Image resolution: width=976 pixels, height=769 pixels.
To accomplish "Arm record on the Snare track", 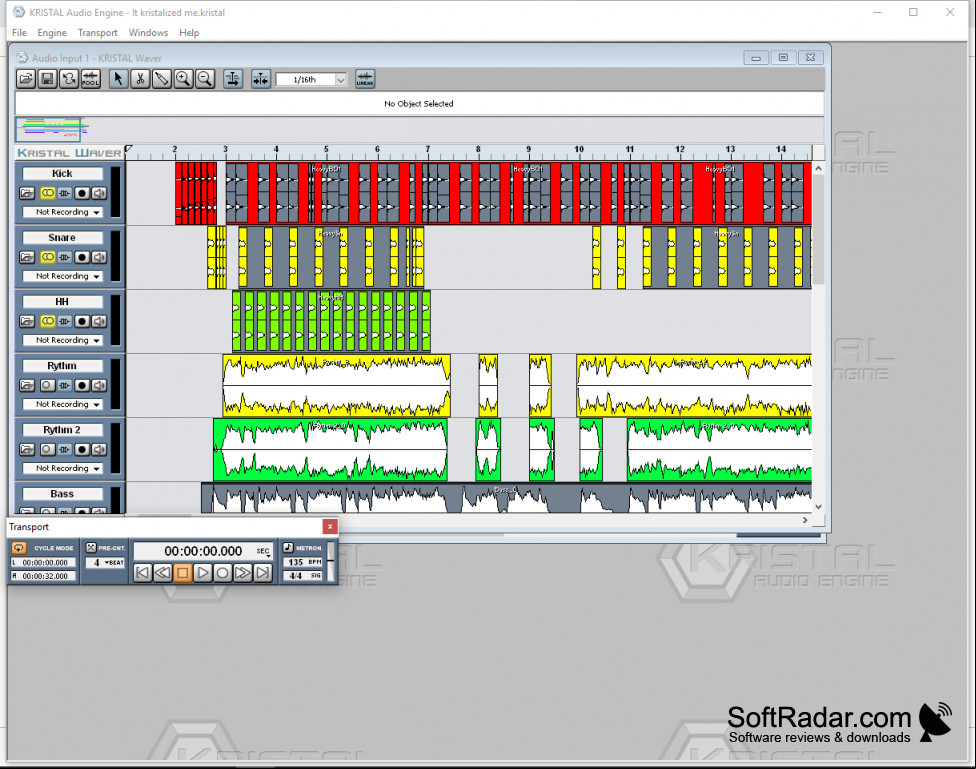I will [82, 257].
